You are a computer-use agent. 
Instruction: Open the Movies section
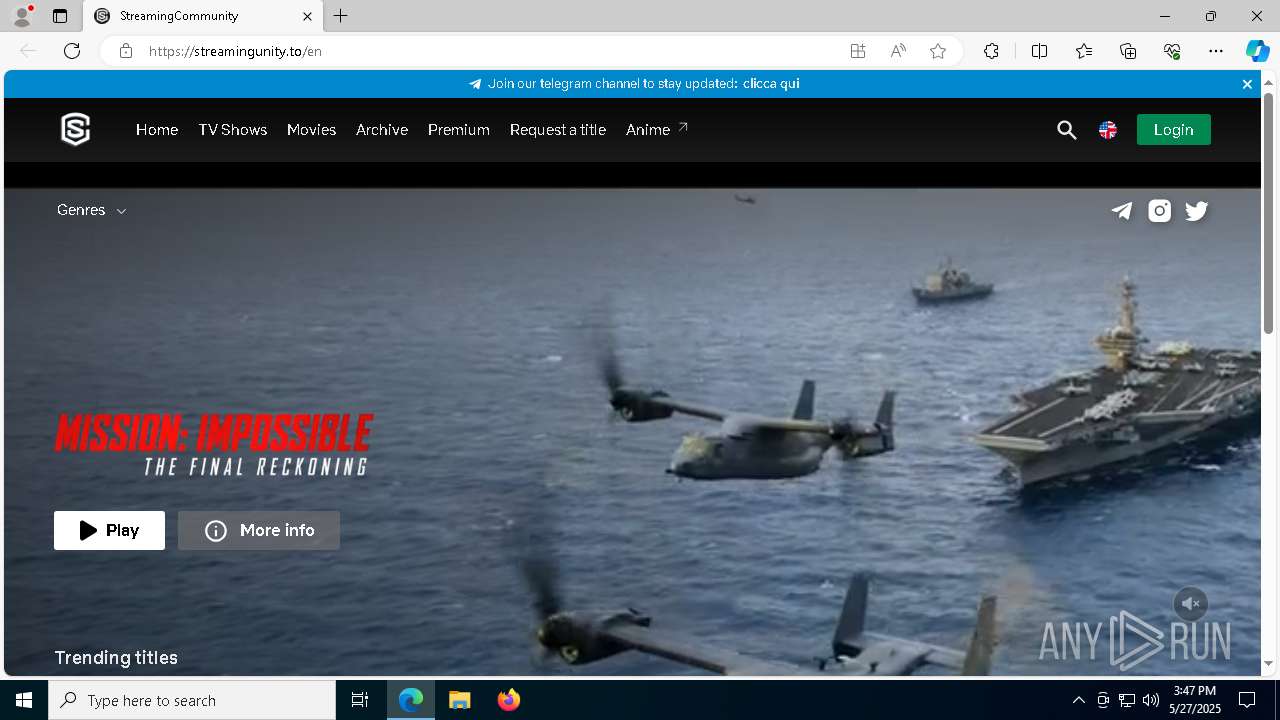point(311,130)
